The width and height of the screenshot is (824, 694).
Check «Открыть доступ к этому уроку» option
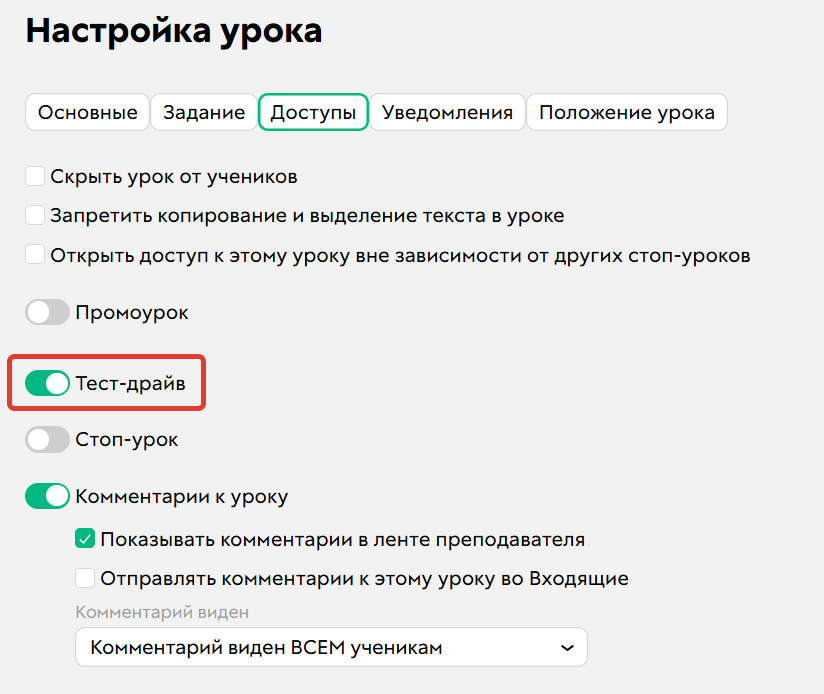click(35, 255)
